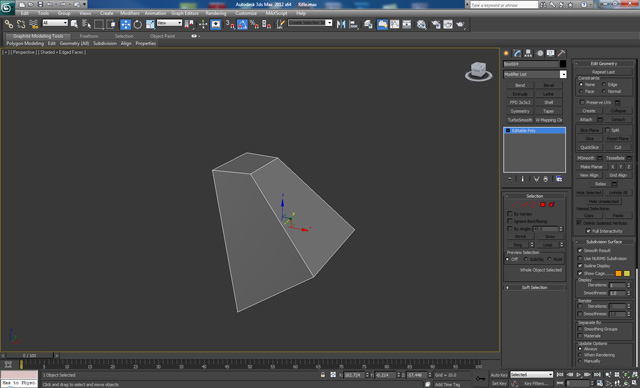
Task: Click Use Pivot Point Center icon
Action: 189,24
